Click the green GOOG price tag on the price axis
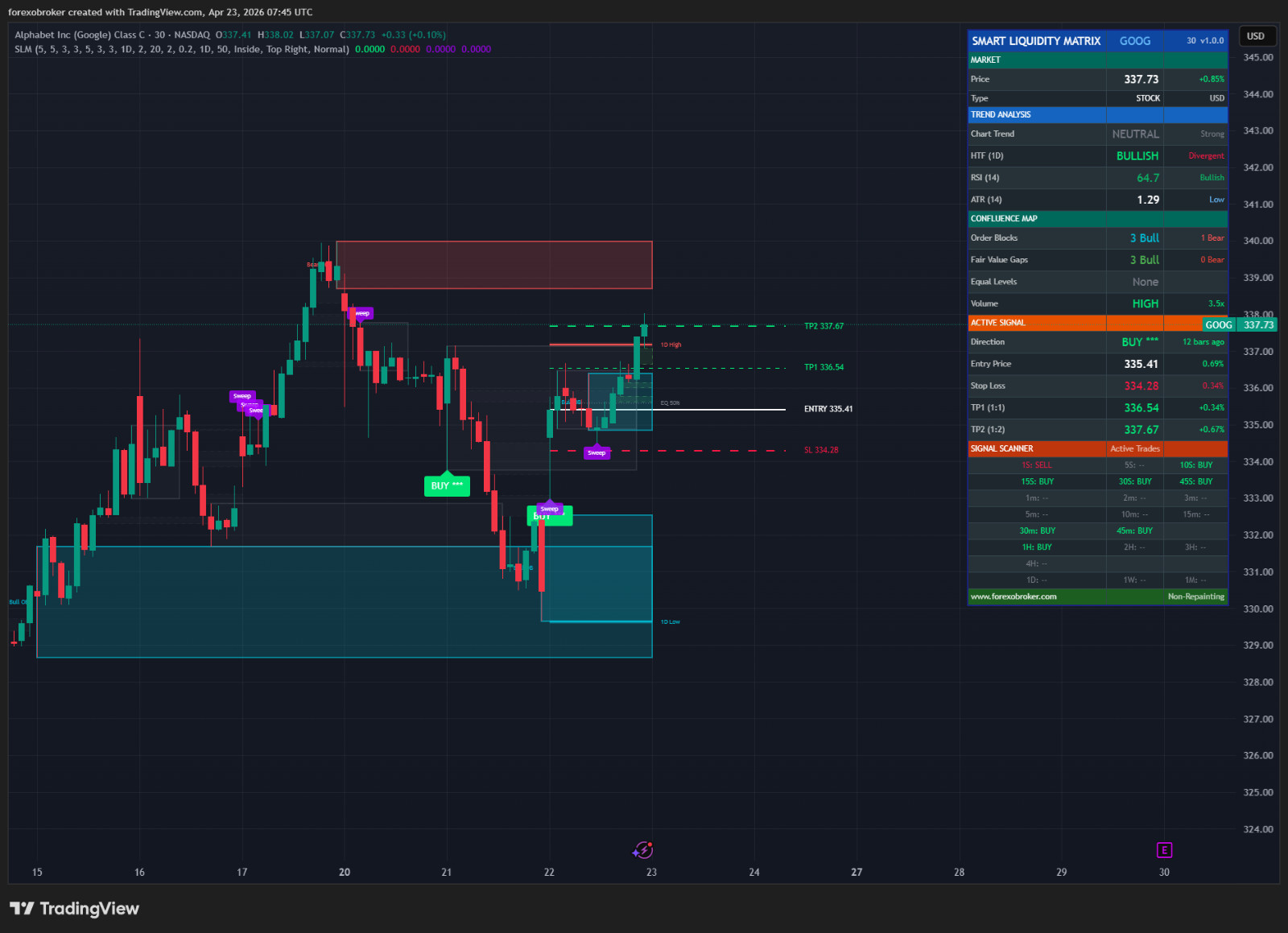 pos(1219,324)
